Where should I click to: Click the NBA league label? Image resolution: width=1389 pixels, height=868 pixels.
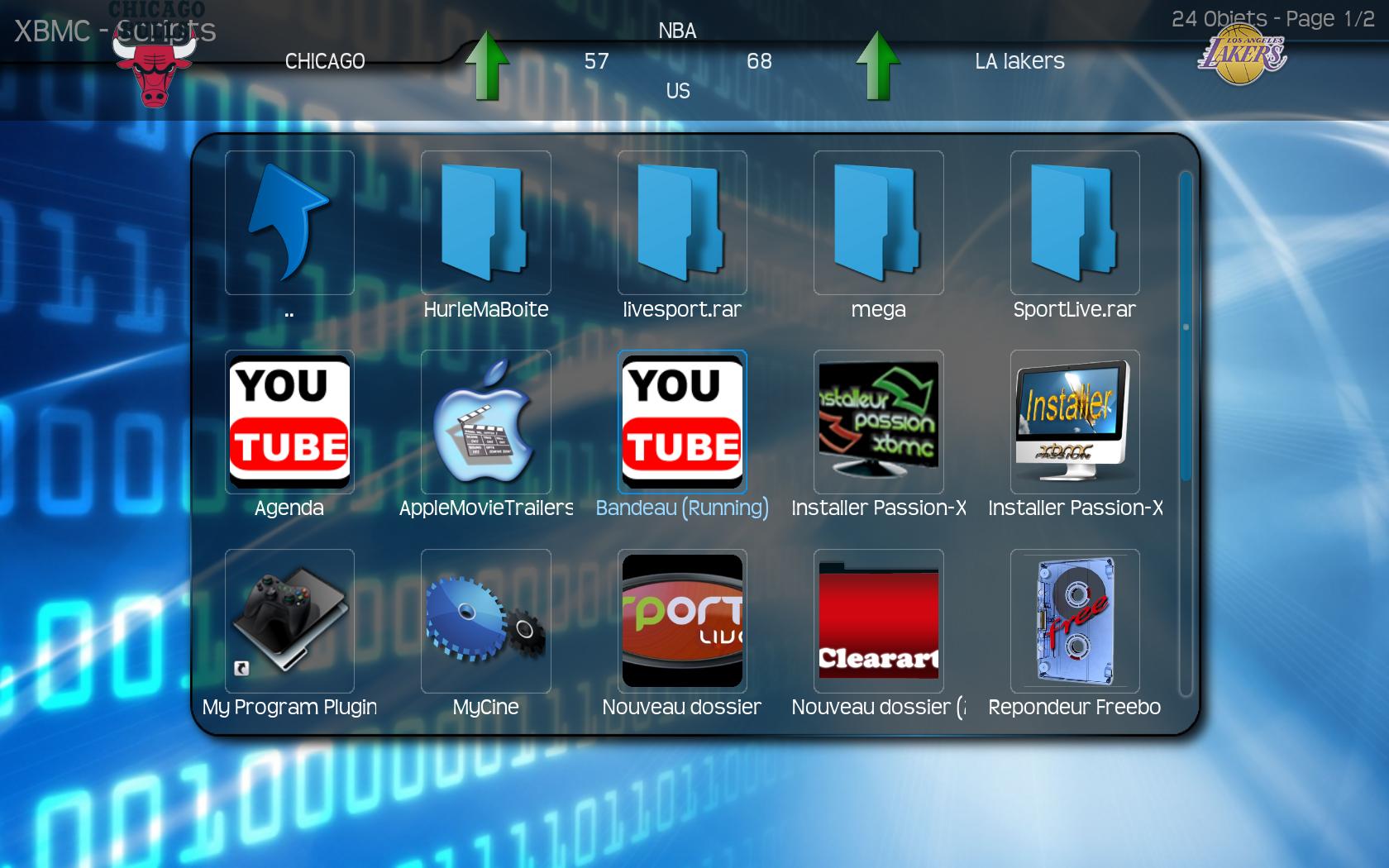pos(677,31)
